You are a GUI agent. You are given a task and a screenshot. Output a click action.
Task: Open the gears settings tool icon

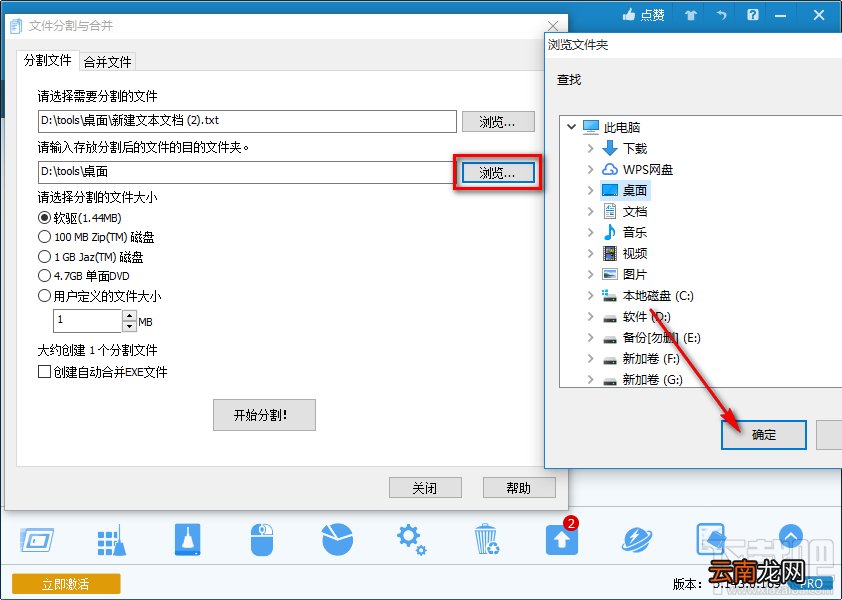(411, 540)
